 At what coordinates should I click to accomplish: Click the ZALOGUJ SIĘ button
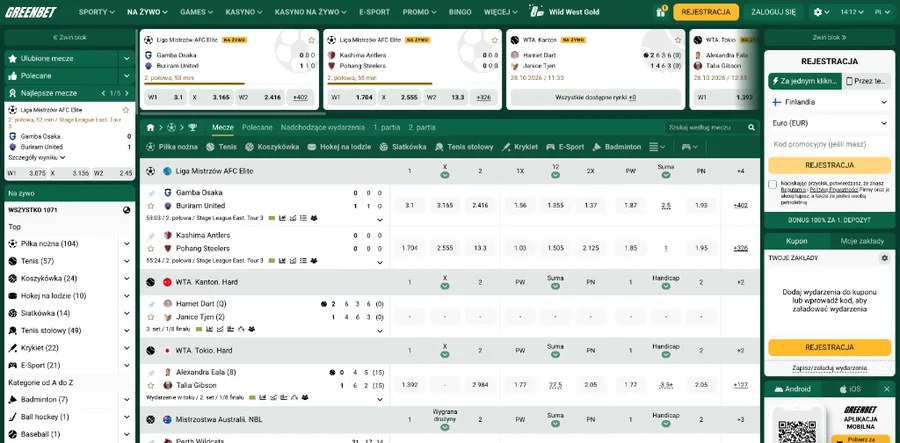(x=774, y=12)
